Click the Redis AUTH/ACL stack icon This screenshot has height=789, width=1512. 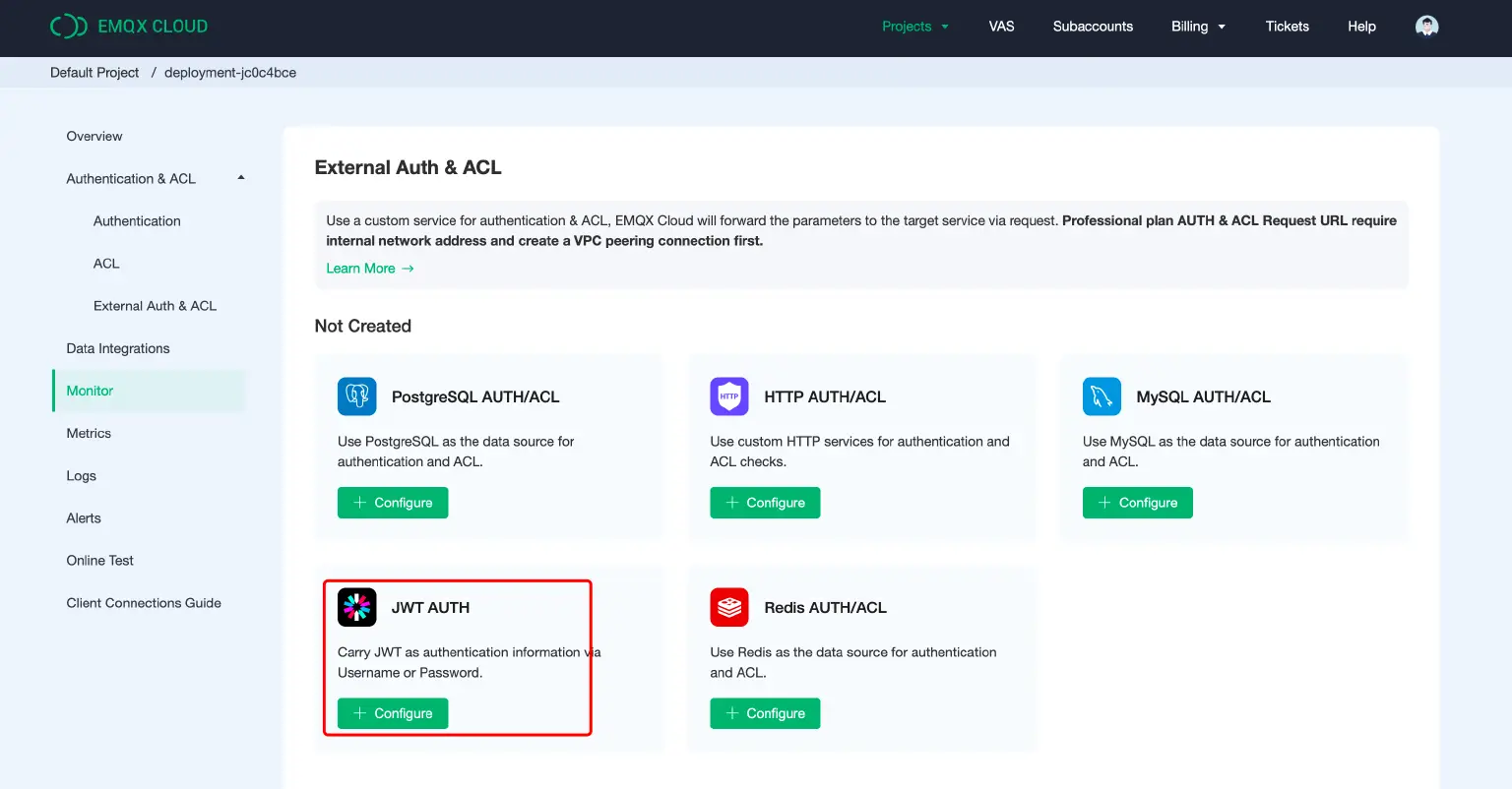(728, 607)
